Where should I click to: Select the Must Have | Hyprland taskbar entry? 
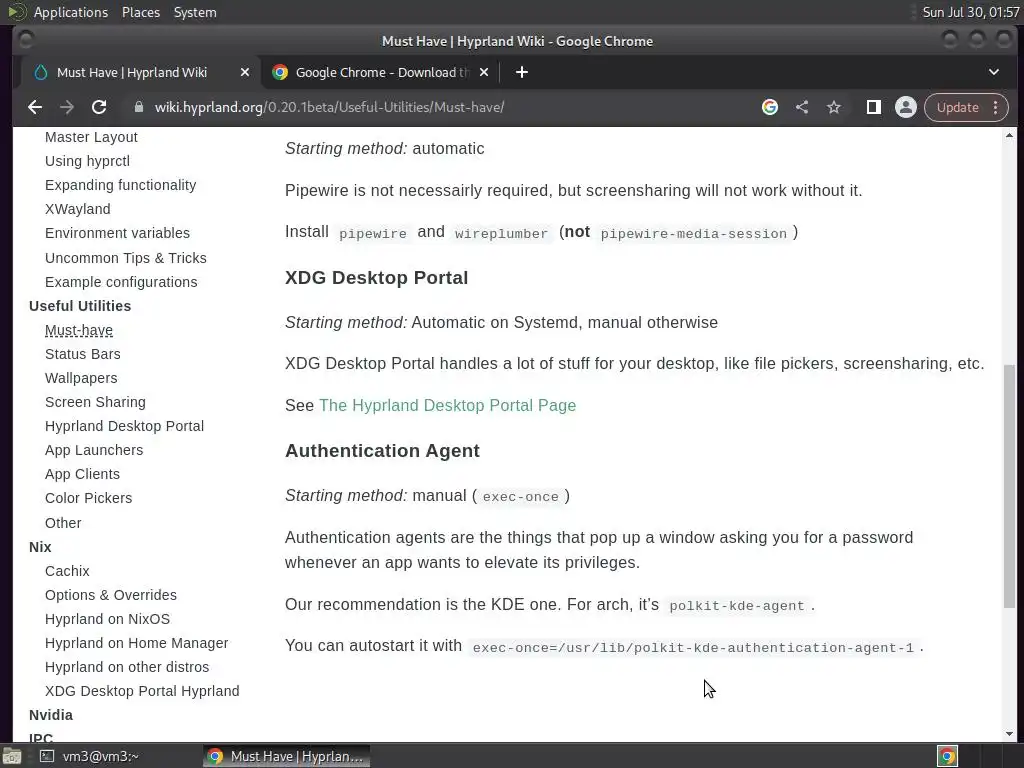pyautogui.click(x=286, y=756)
